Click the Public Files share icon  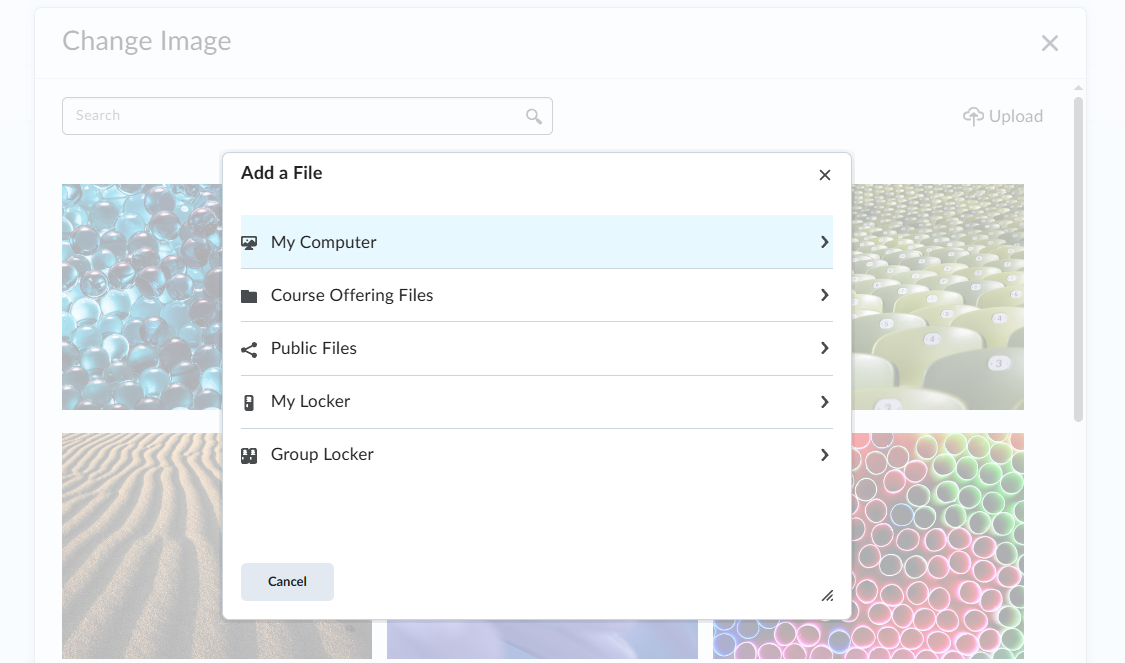coord(249,349)
